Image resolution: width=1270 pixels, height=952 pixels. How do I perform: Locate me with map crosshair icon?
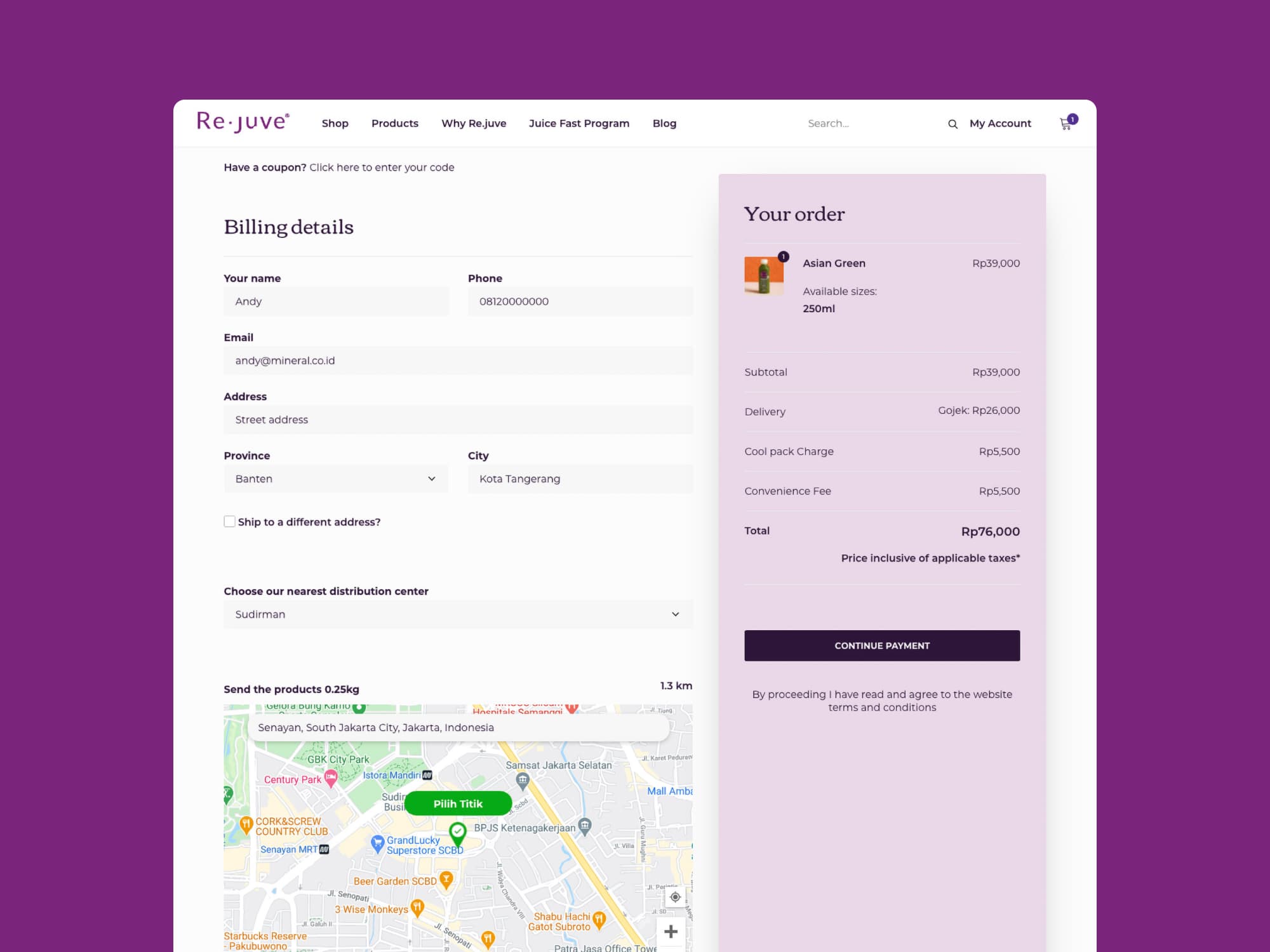tap(675, 897)
